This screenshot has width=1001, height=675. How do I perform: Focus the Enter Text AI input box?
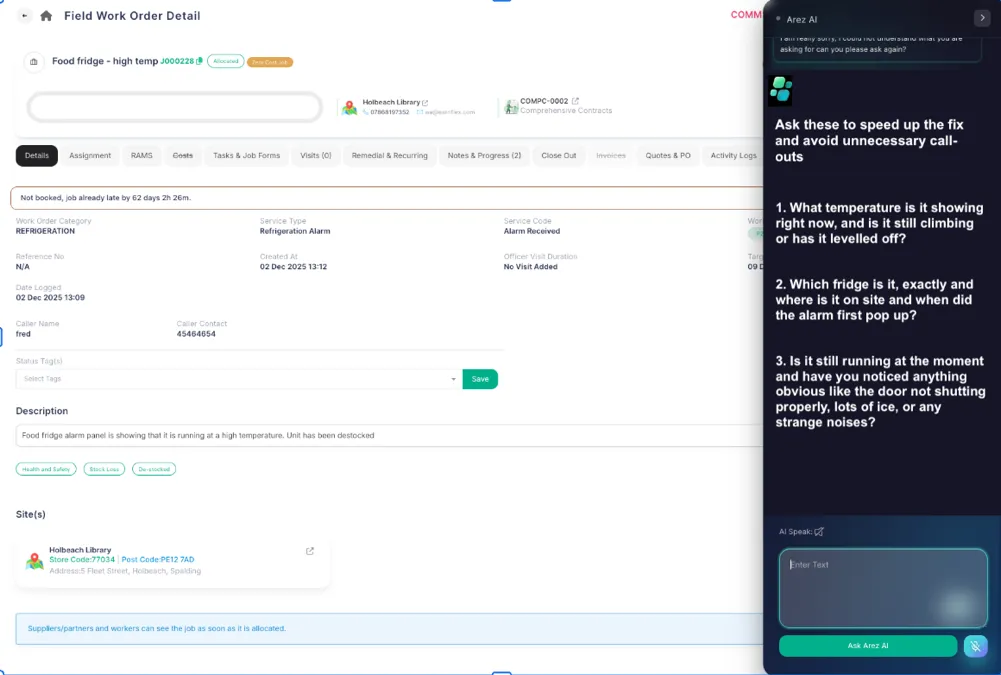pos(882,588)
